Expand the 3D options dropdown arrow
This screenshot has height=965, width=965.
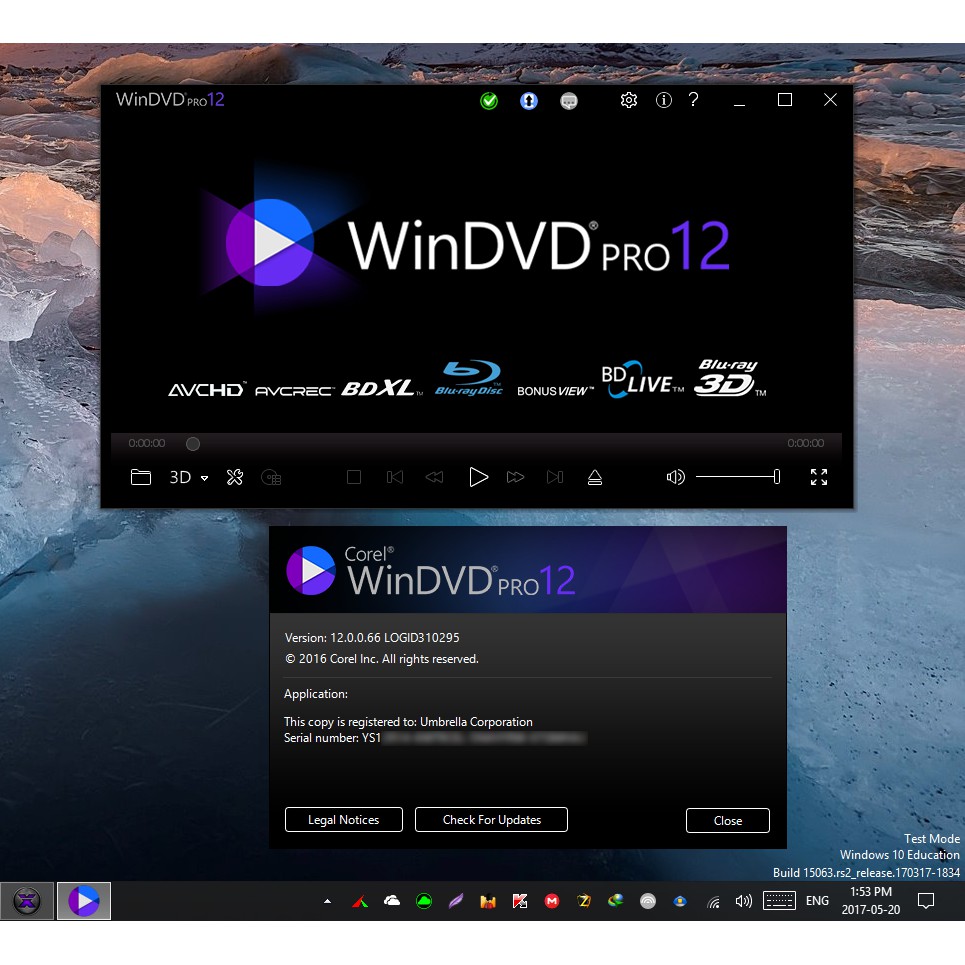tap(204, 478)
